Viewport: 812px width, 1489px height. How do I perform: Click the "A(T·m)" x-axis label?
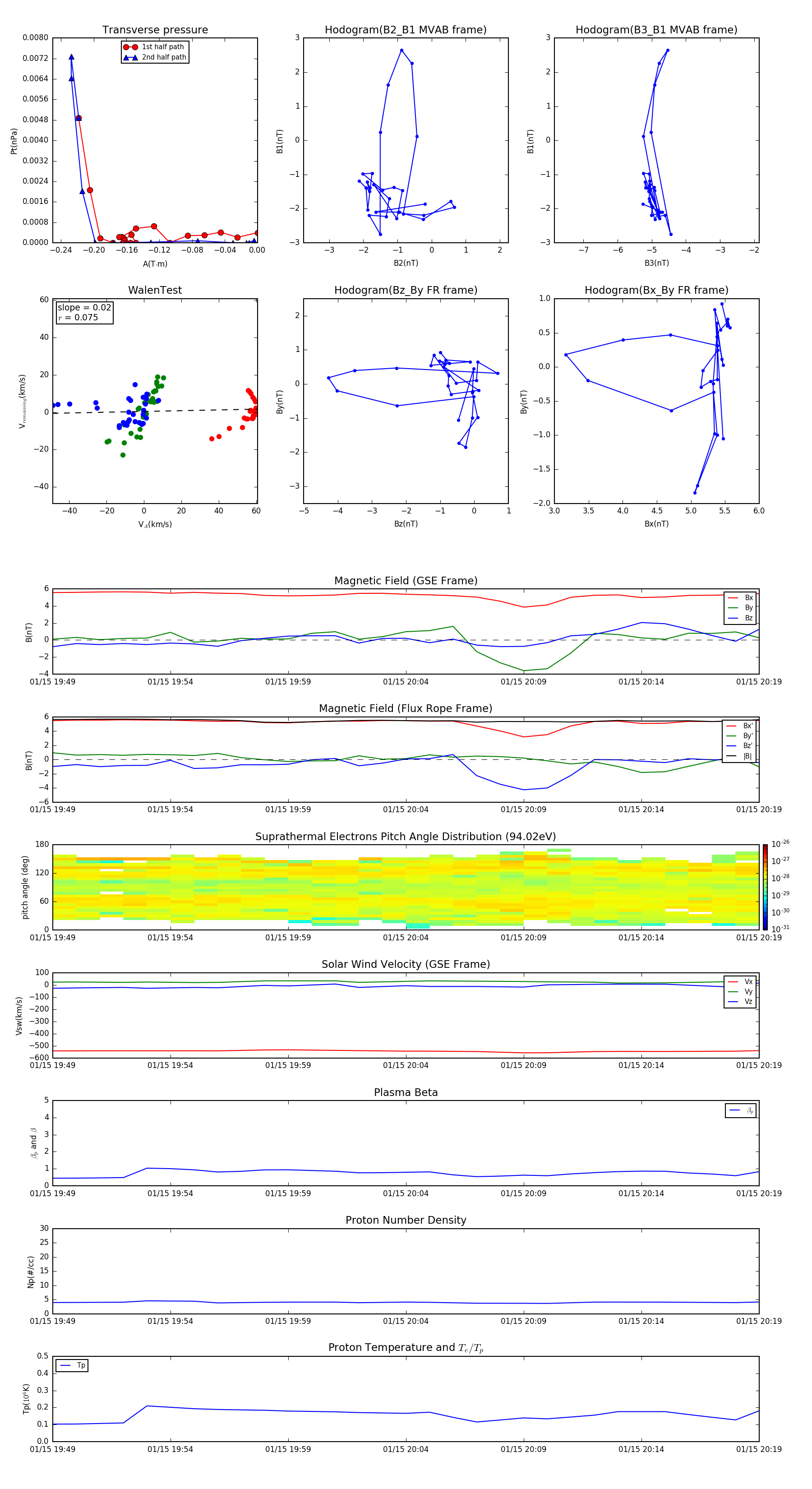(155, 264)
